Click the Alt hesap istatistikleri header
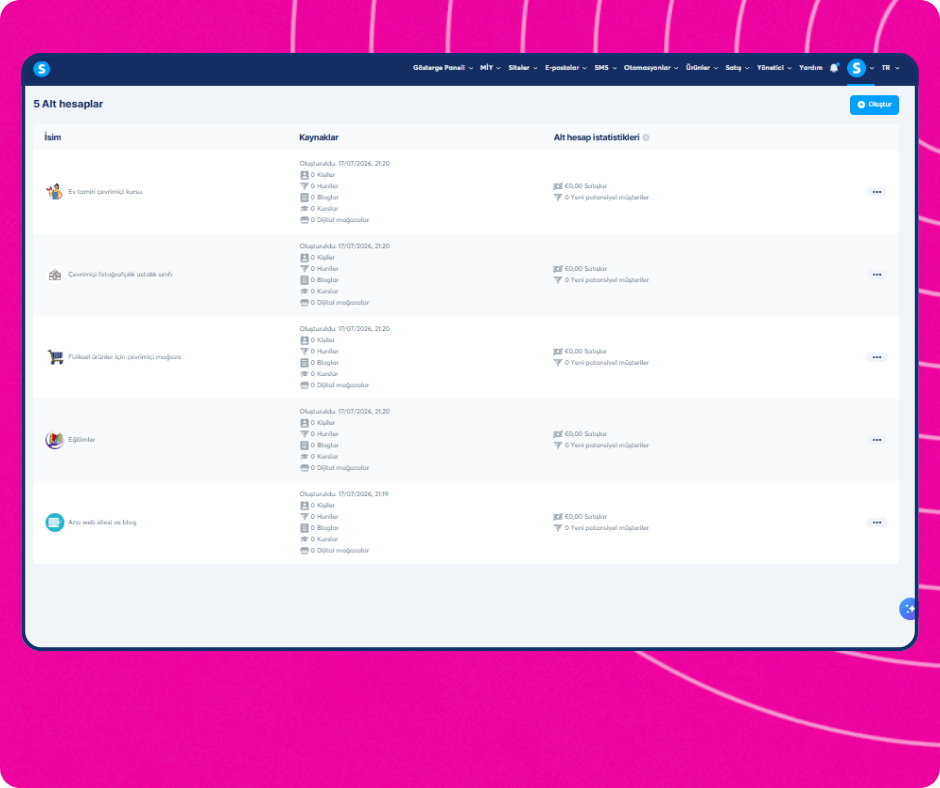Viewport: 940px width, 788px height. coord(596,137)
